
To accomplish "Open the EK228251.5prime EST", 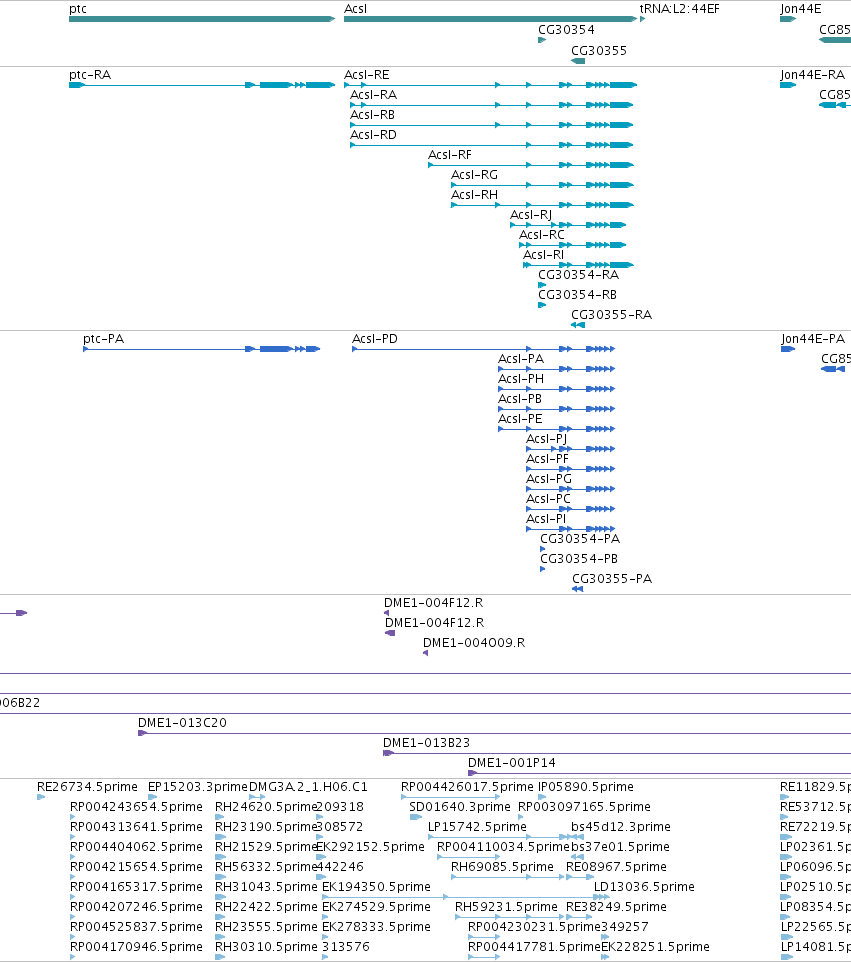I will 605,957.
